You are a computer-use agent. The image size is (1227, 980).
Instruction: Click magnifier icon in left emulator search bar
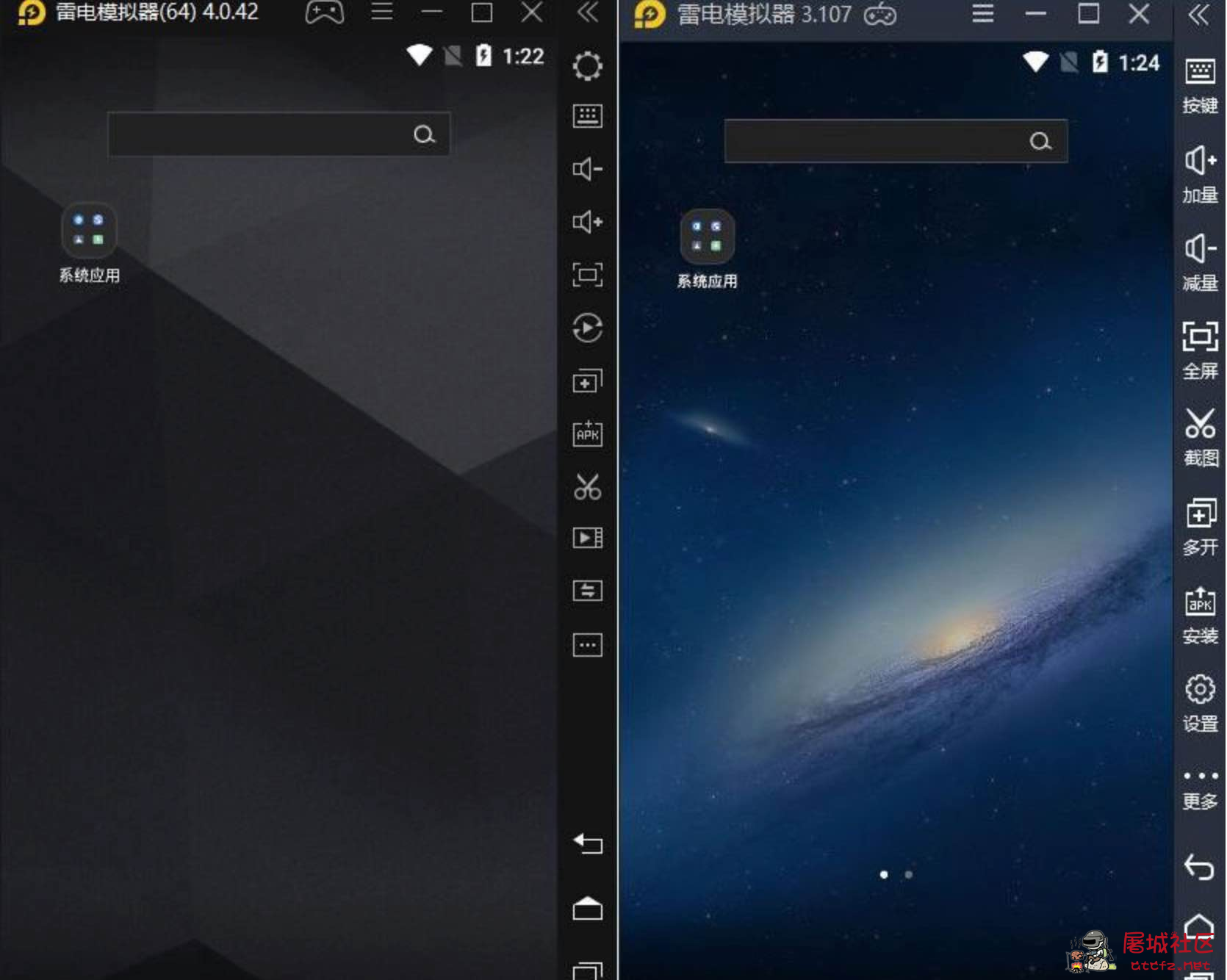click(424, 134)
